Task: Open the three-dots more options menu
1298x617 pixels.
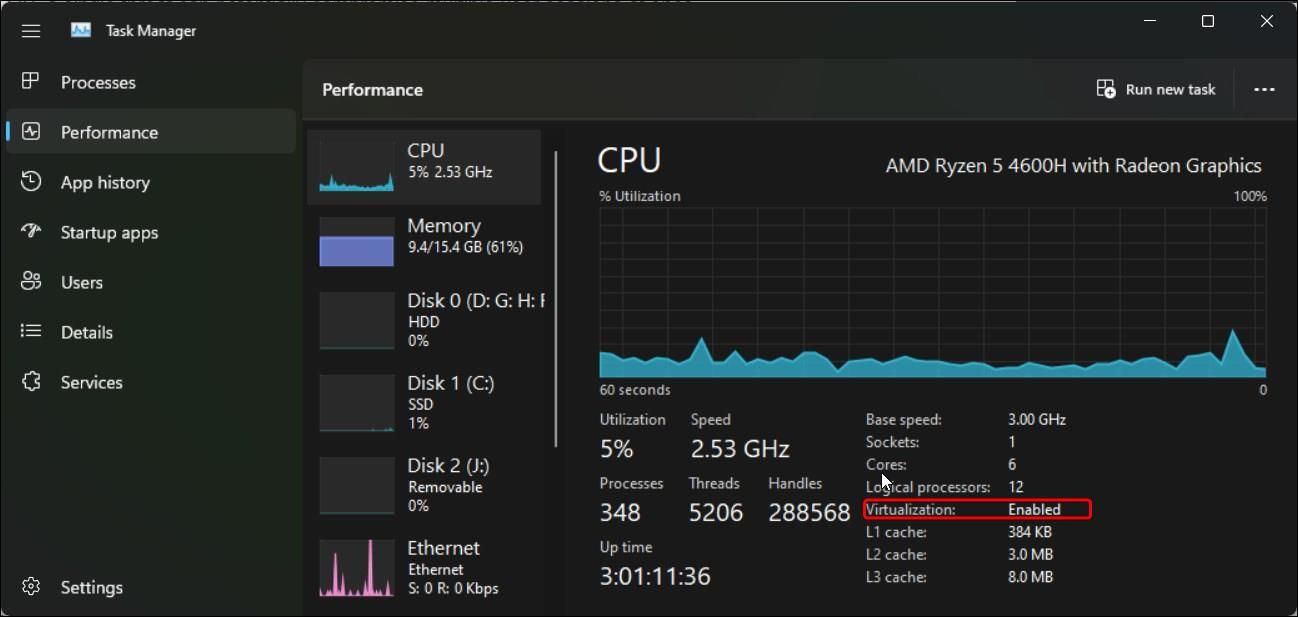Action: coord(1264,89)
